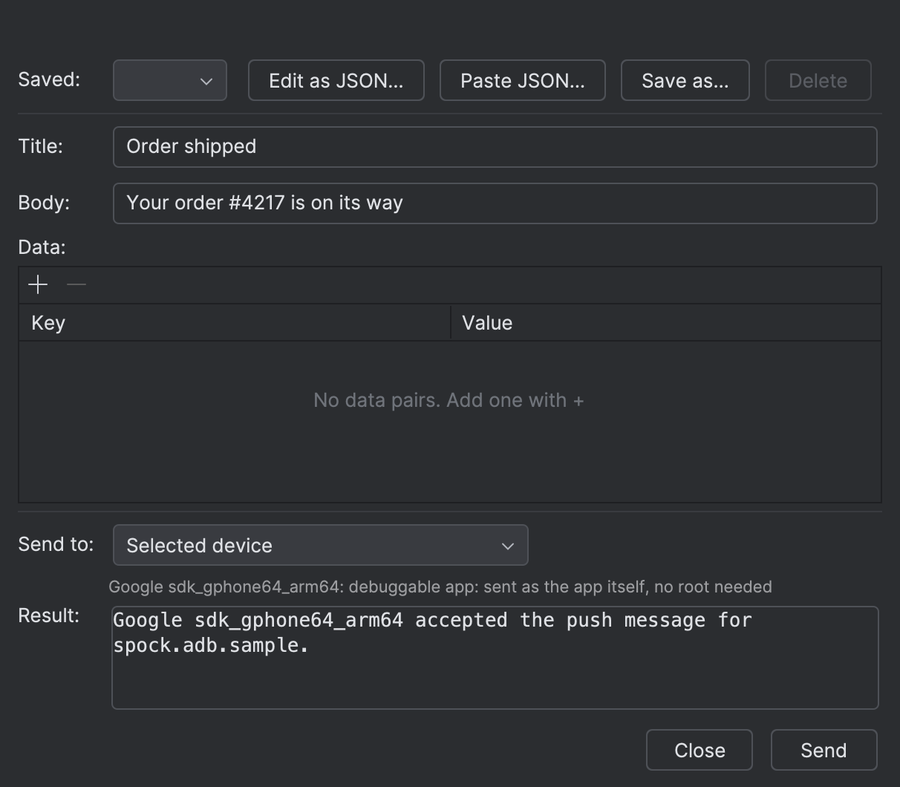Close the push message dialog
Image resolution: width=900 pixels, height=787 pixels.
699,750
